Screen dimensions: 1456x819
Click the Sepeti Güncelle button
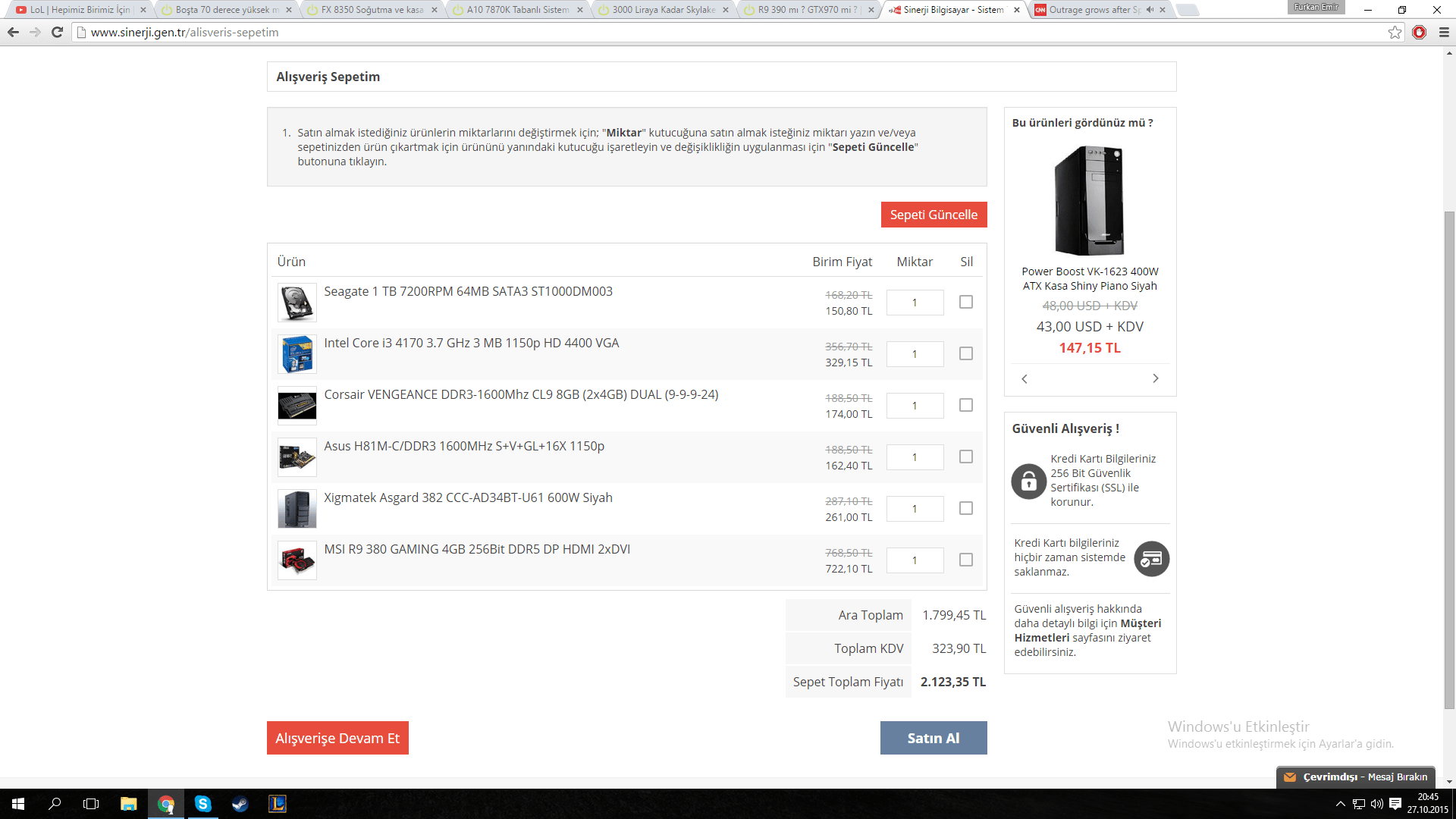[934, 215]
